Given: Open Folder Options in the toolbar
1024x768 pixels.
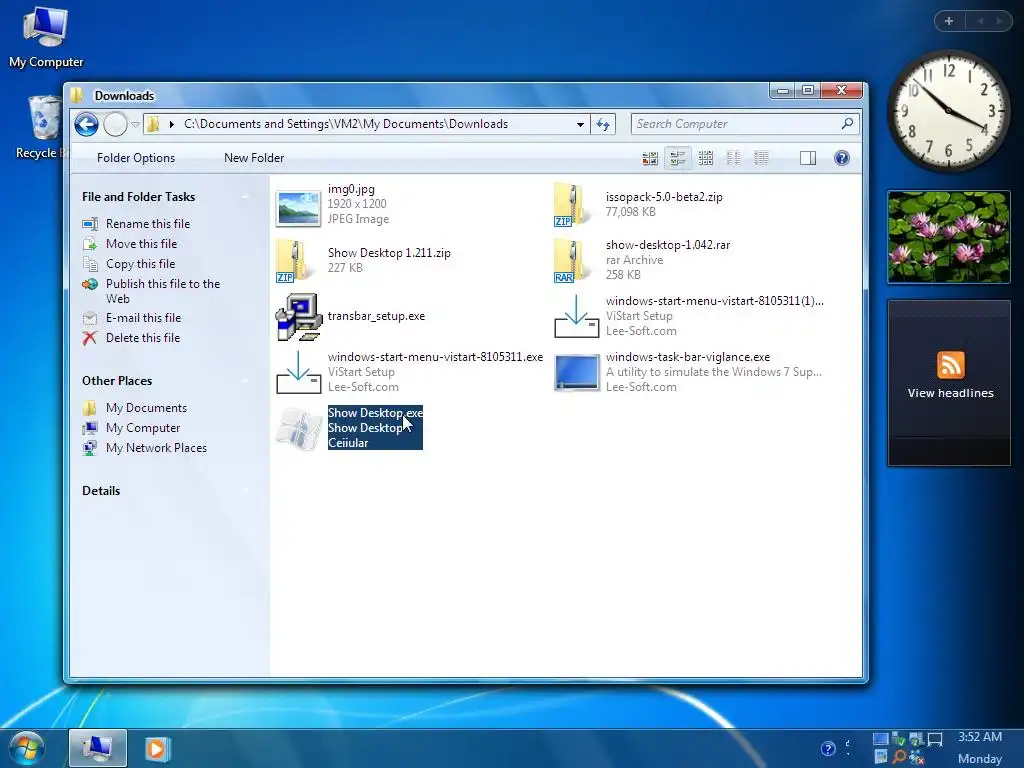Looking at the screenshot, I should point(136,158).
